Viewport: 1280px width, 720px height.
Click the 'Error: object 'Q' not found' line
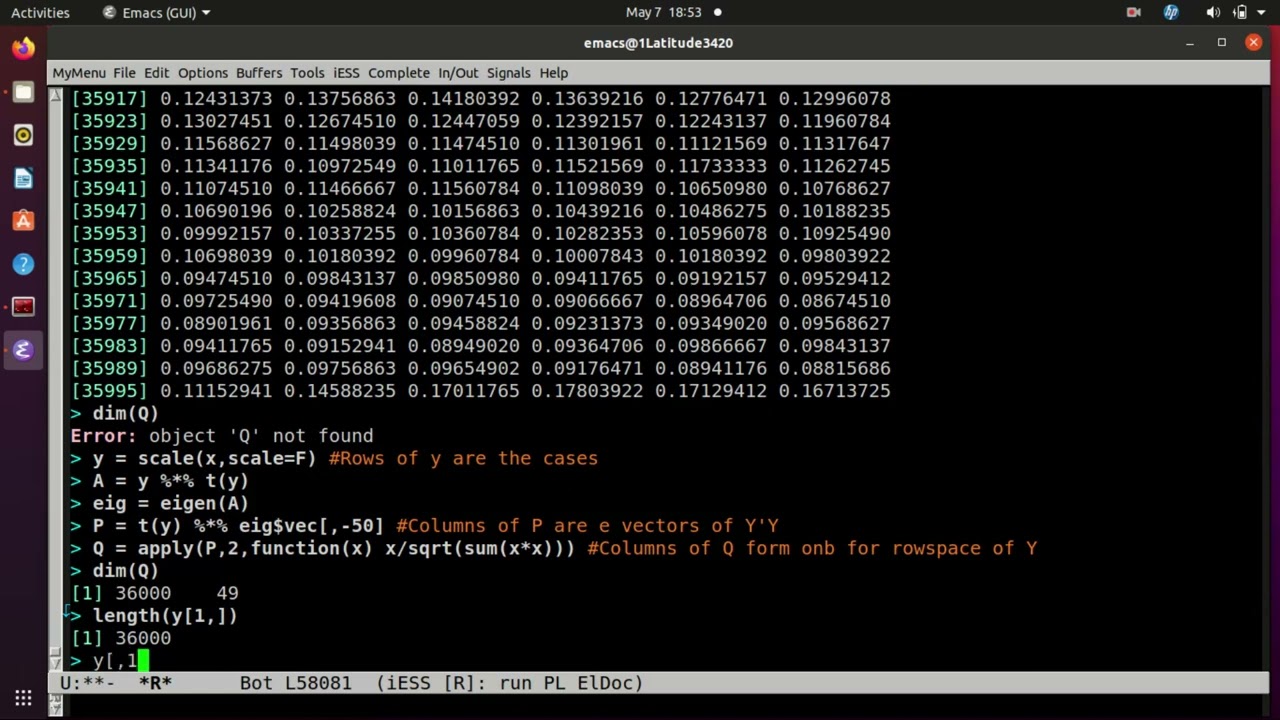[221, 436]
